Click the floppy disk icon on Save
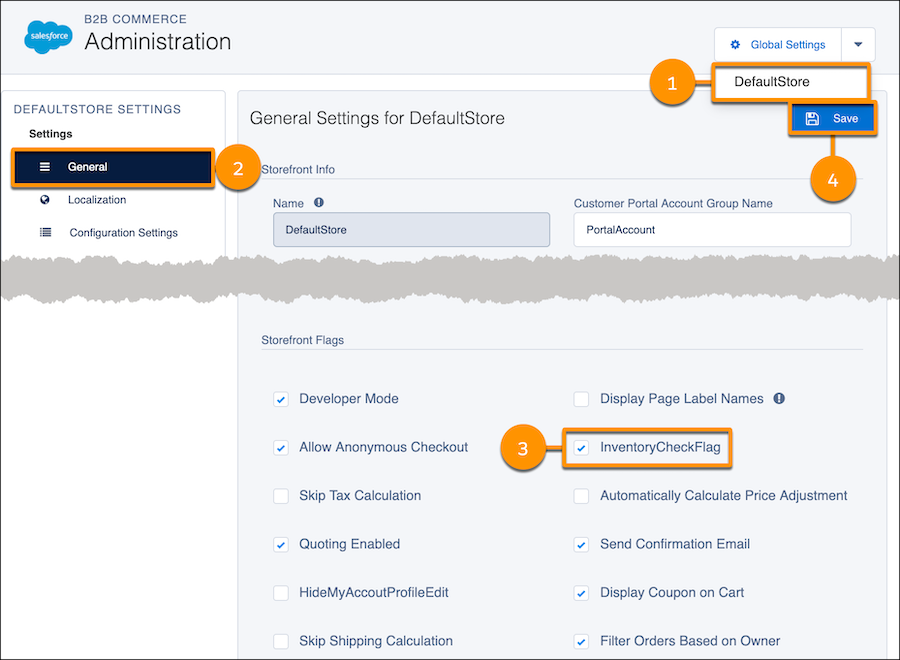The height and width of the screenshot is (660, 900). 812,117
